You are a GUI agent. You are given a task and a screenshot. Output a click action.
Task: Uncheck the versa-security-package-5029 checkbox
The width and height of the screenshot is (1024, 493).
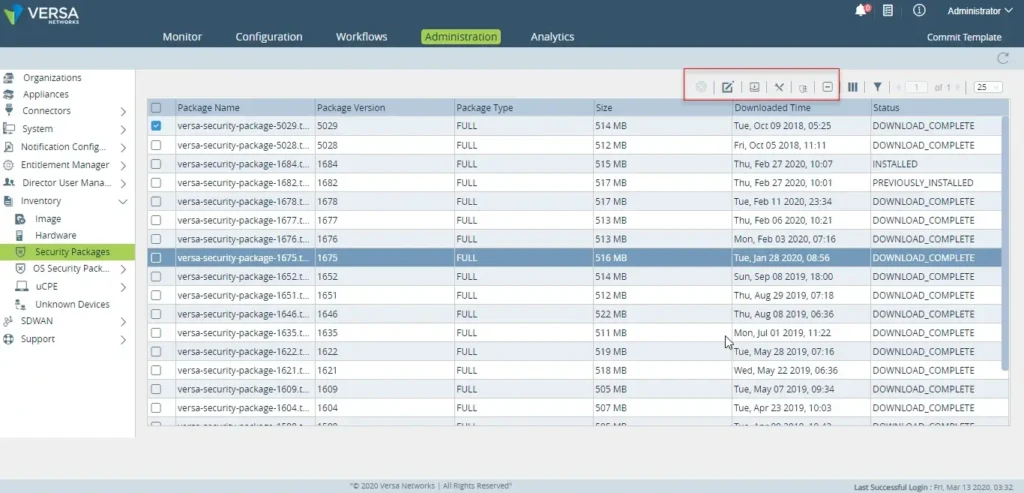(x=156, y=126)
